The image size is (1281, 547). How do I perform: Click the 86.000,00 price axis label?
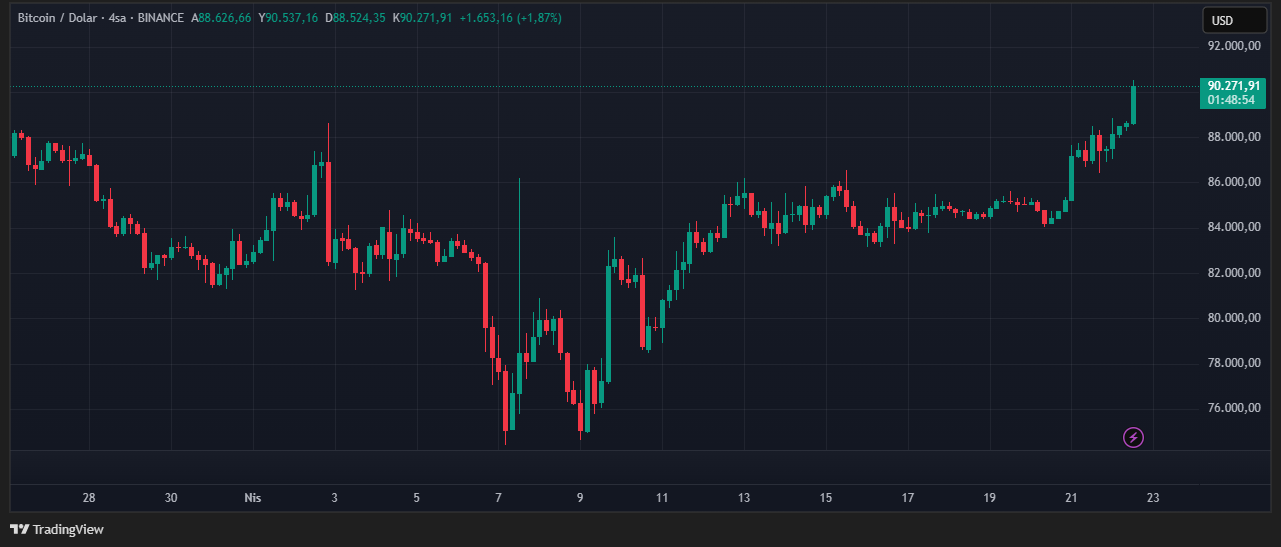1232,182
